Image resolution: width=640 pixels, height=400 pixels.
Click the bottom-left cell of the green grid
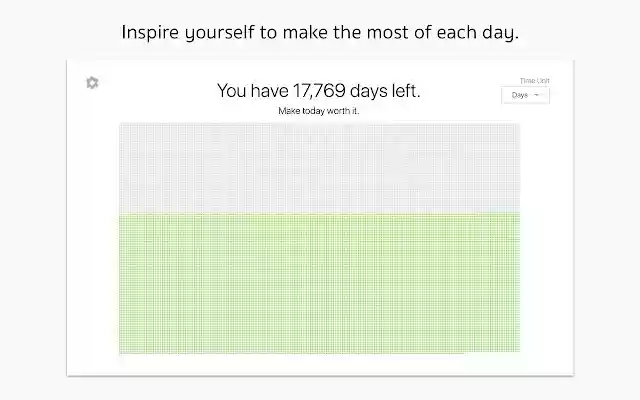tap(121, 352)
